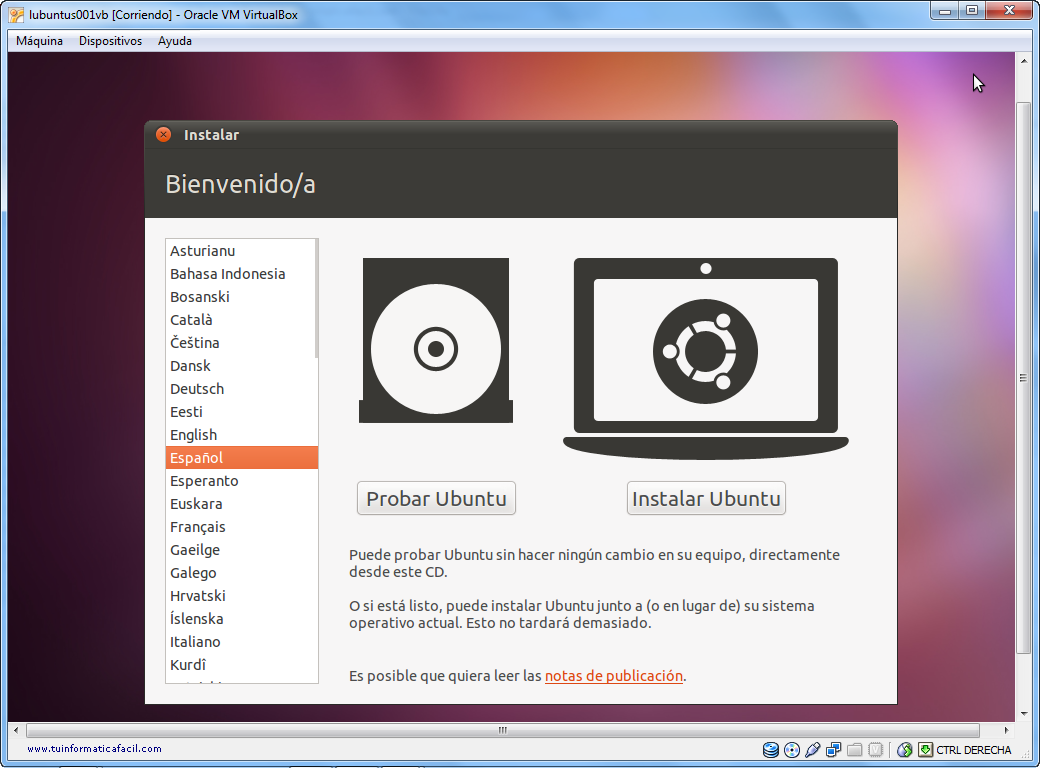Click the virtualization chip status icon
The image size is (1040, 768).
click(x=876, y=750)
